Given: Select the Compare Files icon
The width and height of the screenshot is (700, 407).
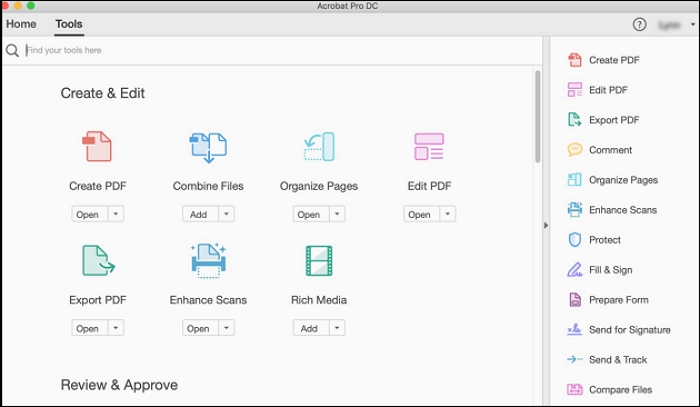Looking at the screenshot, I should tap(575, 389).
